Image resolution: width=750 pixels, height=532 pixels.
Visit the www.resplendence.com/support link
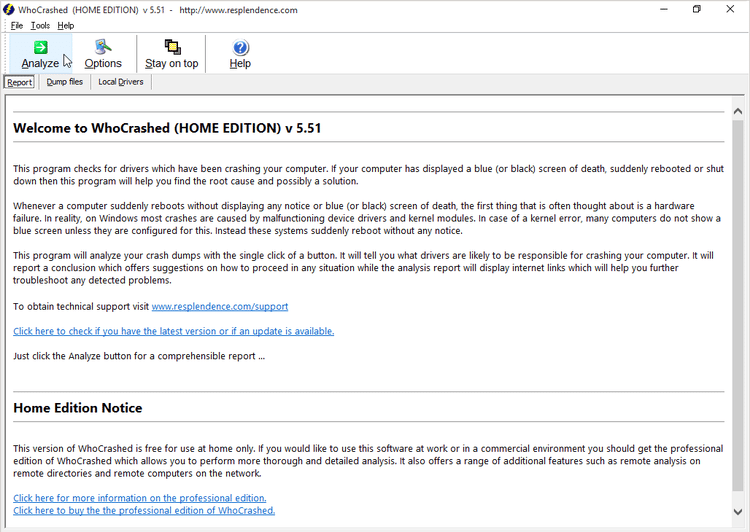(x=220, y=307)
